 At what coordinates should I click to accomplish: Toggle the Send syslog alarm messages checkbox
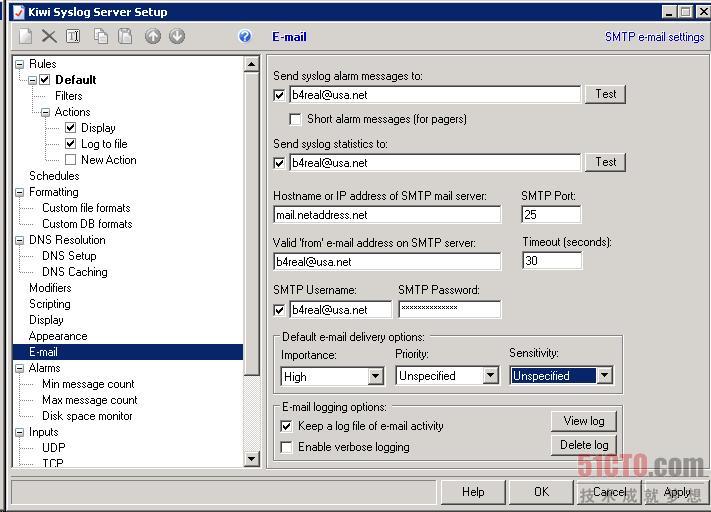[x=279, y=95]
